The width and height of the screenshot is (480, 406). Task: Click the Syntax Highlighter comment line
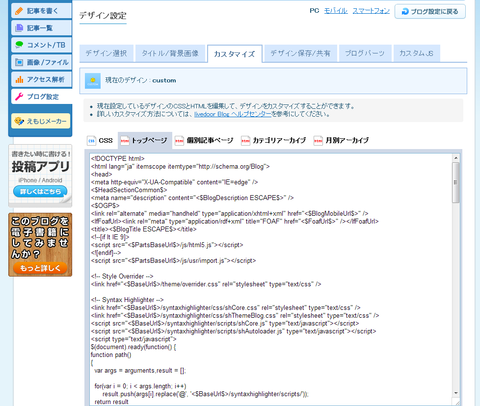click(x=127, y=300)
